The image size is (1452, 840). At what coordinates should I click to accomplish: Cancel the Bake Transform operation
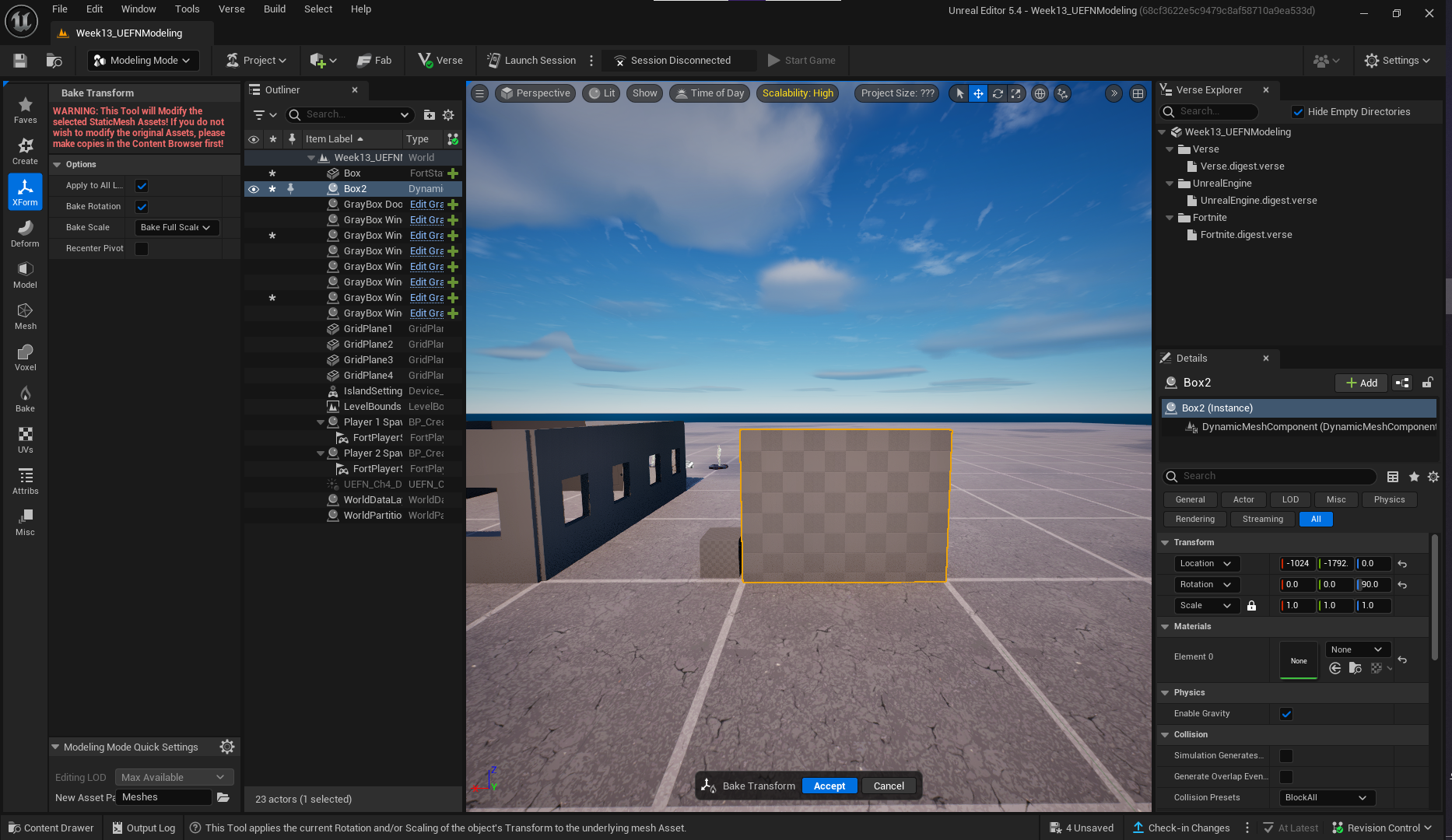tap(889, 786)
